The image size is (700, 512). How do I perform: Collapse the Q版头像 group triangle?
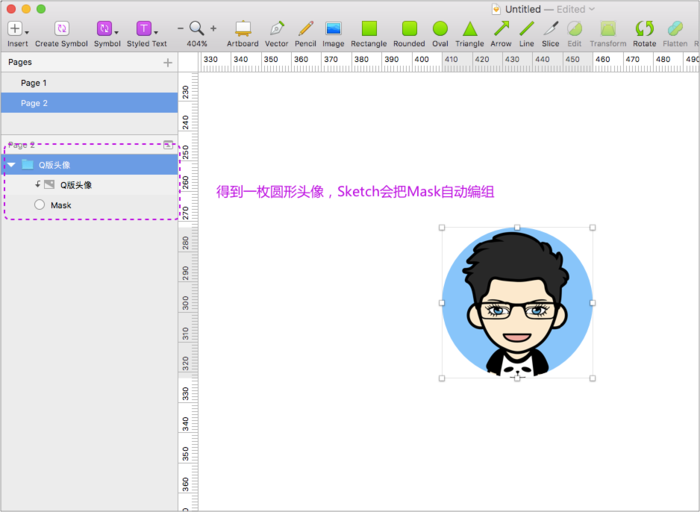[12, 165]
